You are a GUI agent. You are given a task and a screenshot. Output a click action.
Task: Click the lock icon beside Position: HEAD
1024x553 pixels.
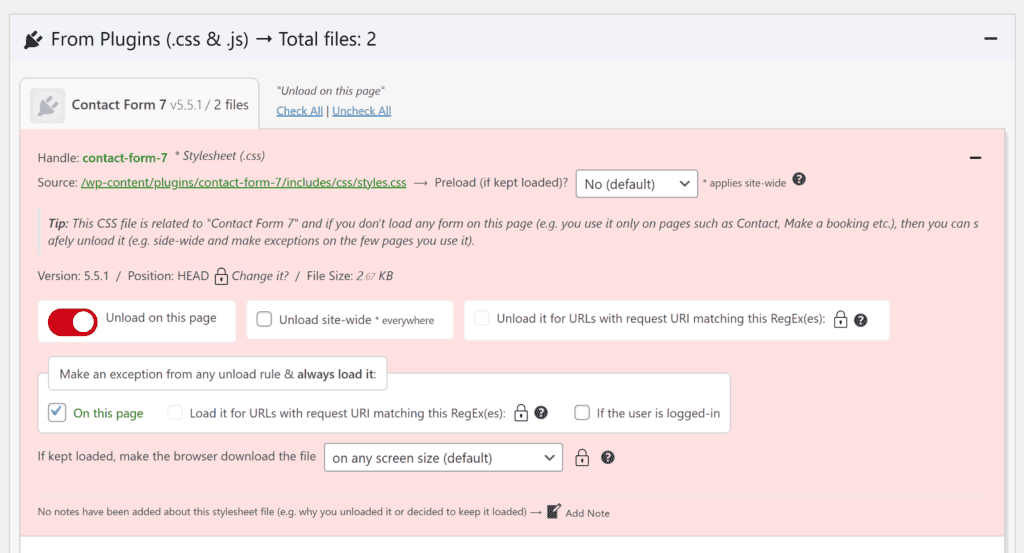tap(221, 276)
